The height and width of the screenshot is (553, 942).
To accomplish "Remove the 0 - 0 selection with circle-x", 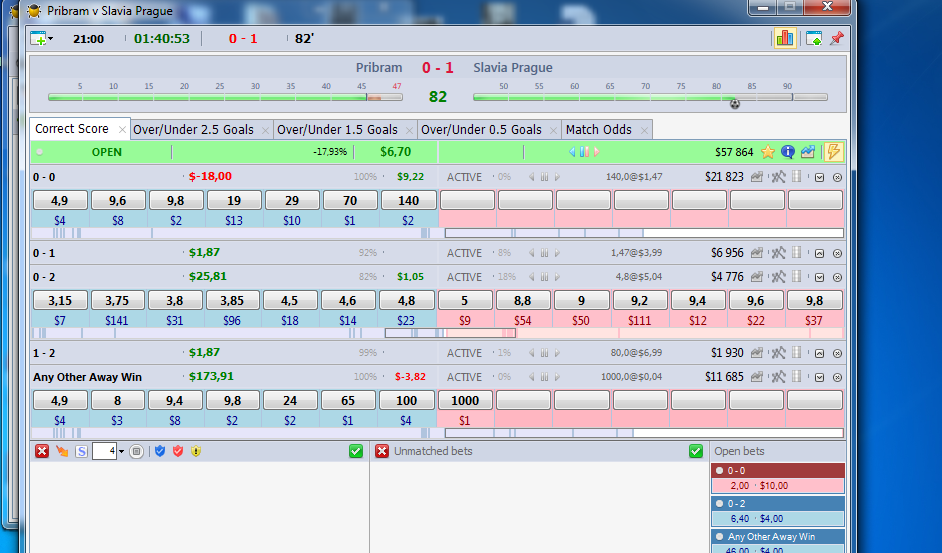I will click(x=837, y=177).
